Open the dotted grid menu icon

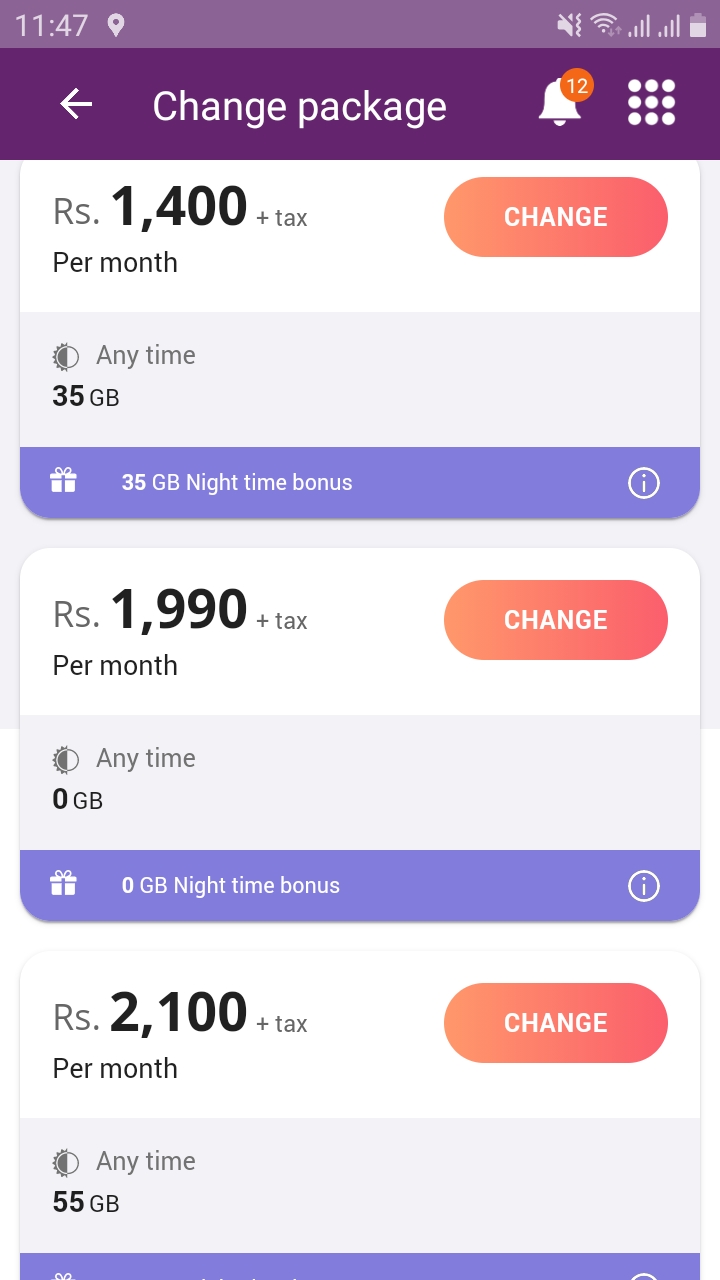click(x=651, y=103)
